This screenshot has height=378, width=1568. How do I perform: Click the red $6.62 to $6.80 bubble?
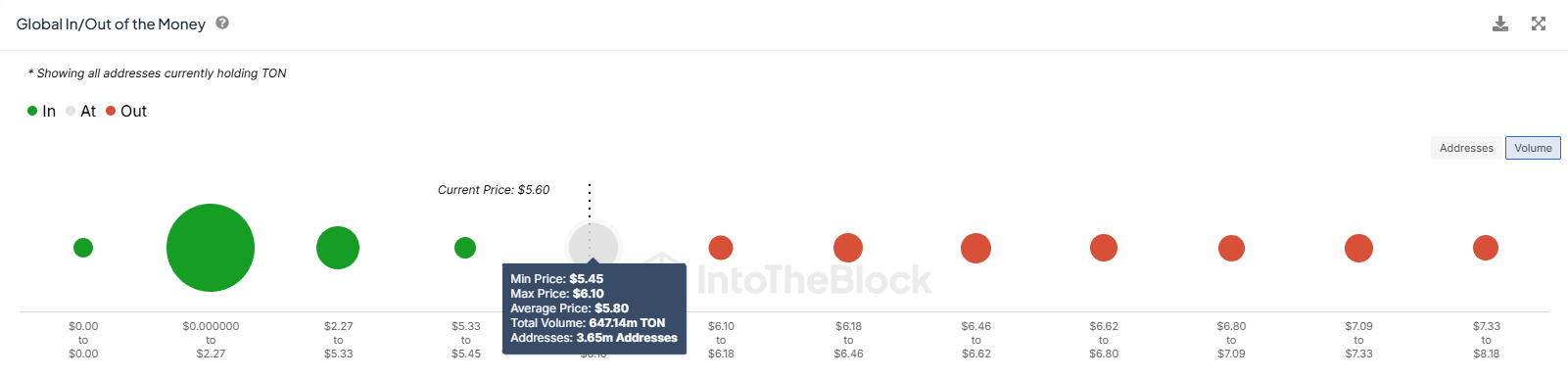pos(1104,248)
